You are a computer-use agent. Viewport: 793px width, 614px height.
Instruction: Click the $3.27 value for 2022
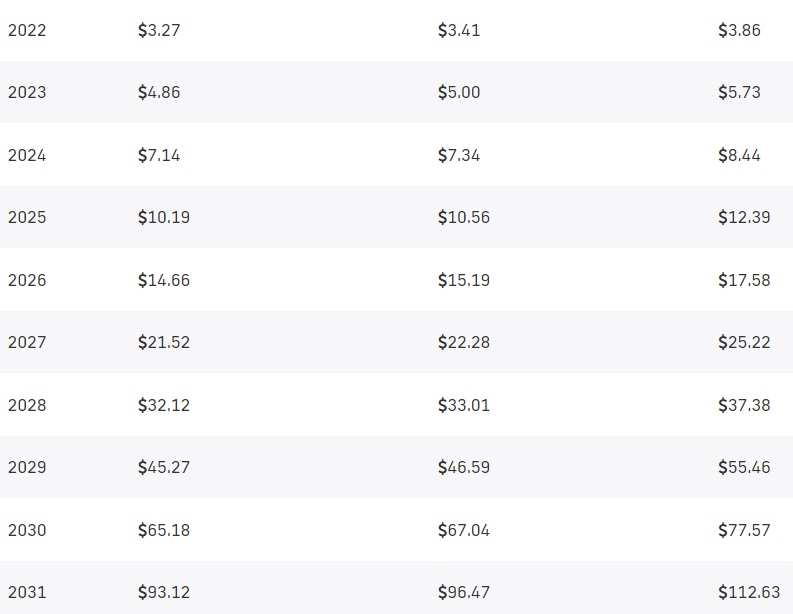(159, 30)
